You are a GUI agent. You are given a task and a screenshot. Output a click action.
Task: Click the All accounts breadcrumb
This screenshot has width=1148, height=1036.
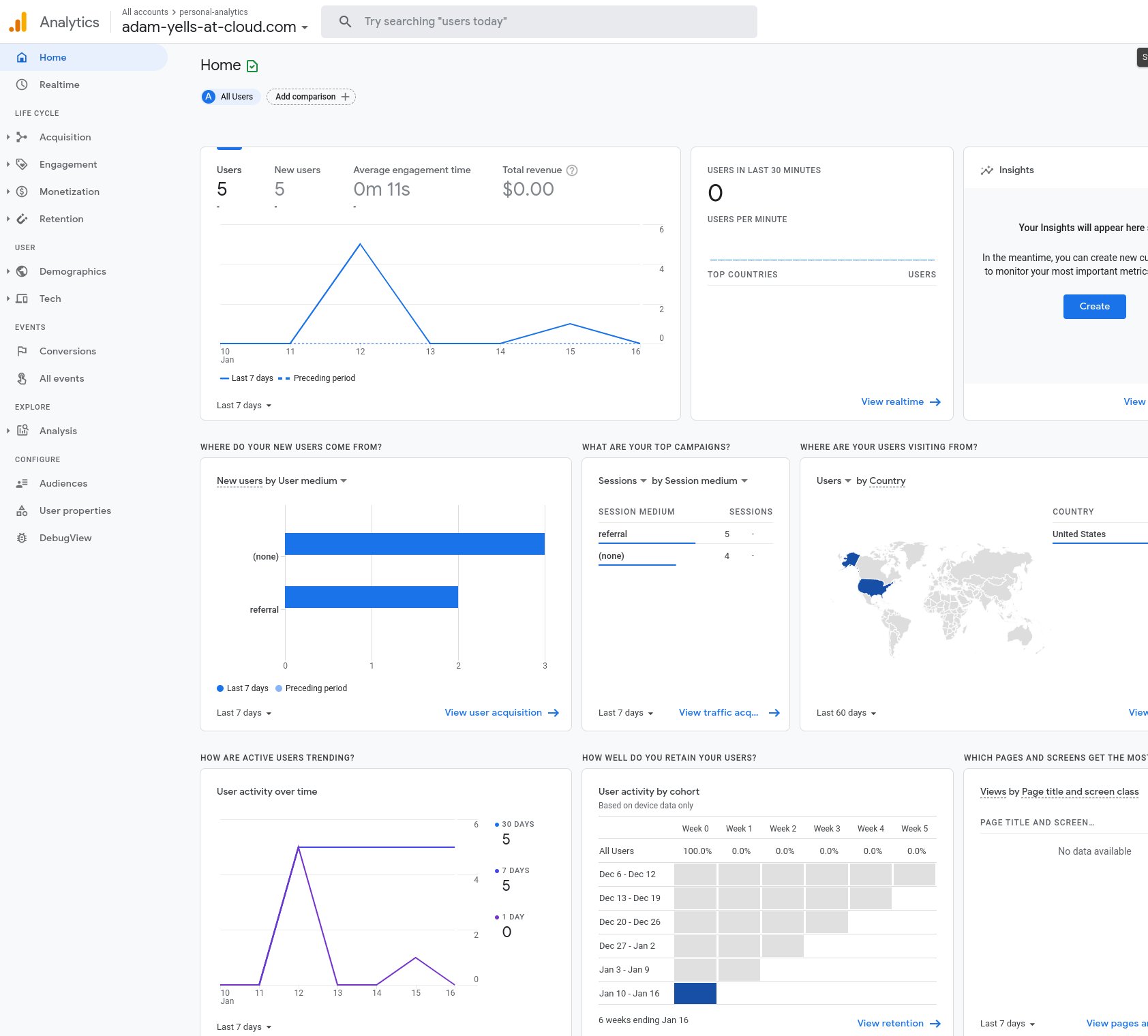[x=145, y=12]
